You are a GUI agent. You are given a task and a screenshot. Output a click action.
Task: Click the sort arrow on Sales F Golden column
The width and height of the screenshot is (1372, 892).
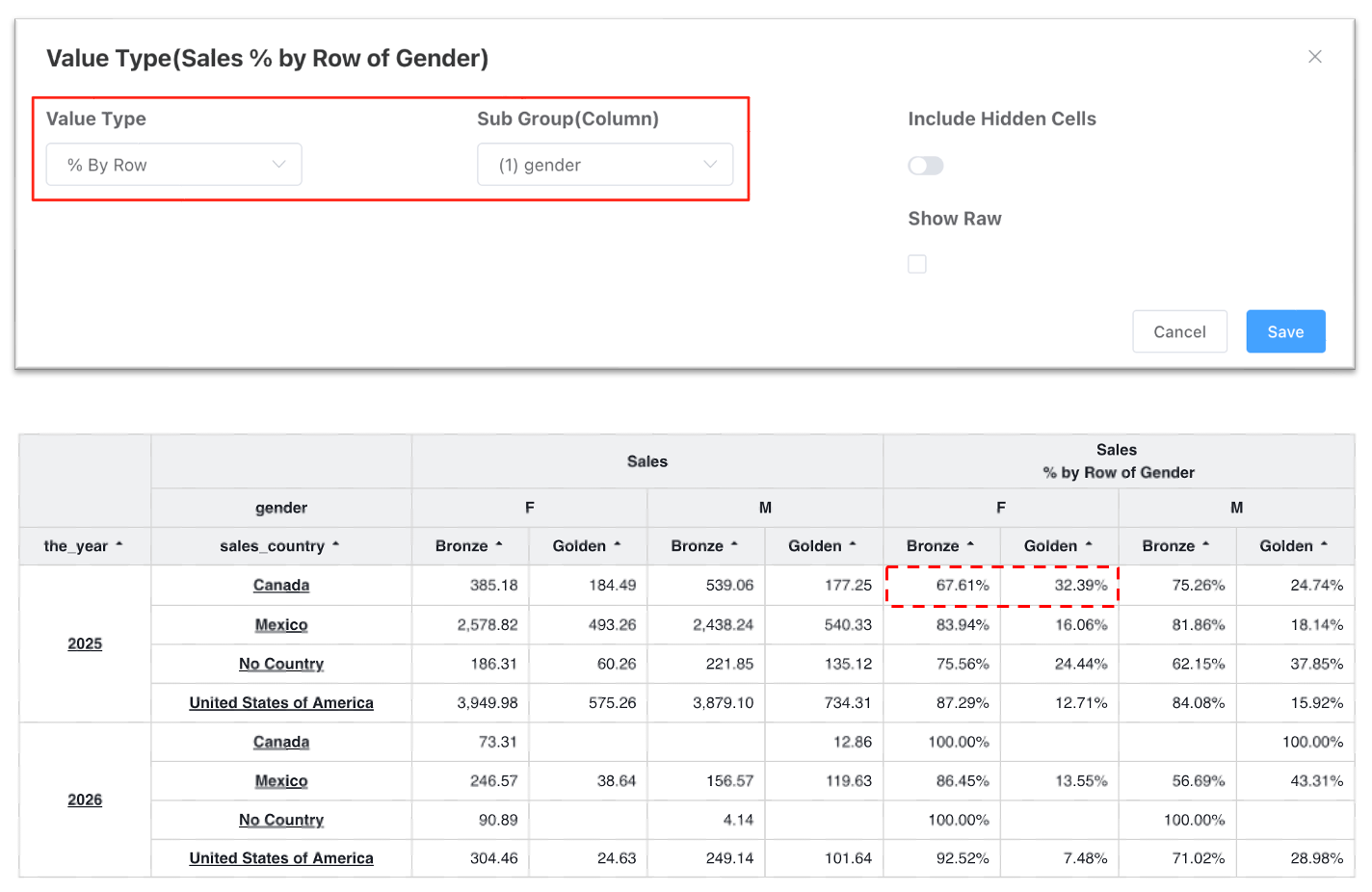[617, 545]
